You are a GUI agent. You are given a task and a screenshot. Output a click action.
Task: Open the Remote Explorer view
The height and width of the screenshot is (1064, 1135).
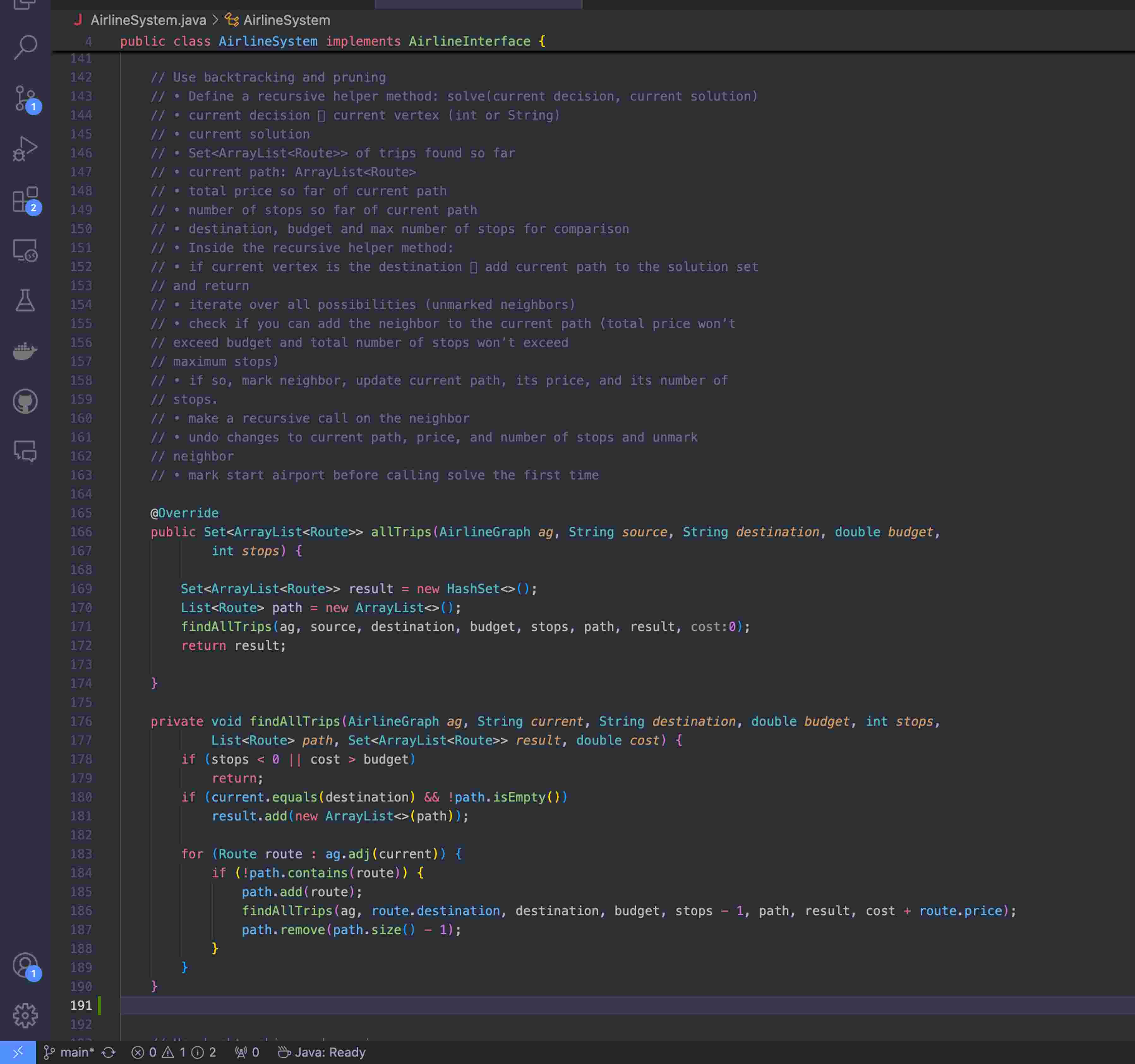pos(25,250)
